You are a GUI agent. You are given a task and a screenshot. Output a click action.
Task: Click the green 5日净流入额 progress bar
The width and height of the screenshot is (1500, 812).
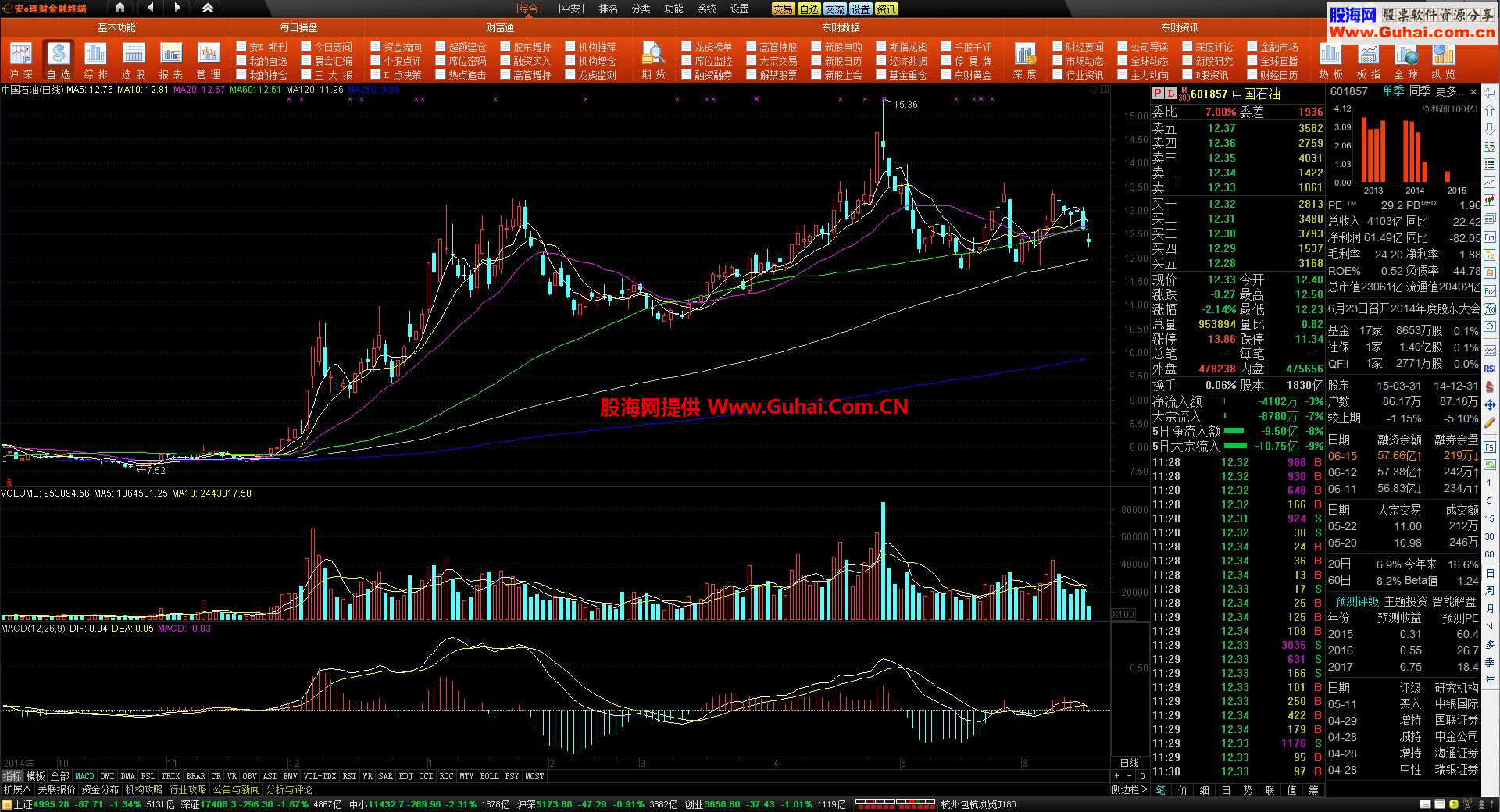pos(1234,431)
